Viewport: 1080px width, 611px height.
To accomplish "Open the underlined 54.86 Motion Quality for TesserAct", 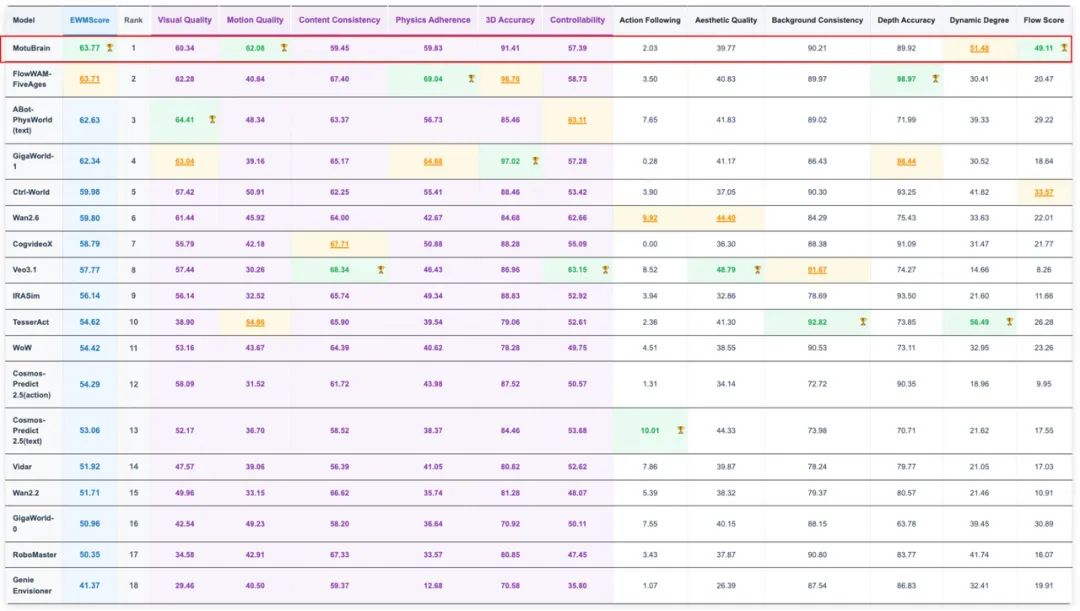I will coord(255,322).
